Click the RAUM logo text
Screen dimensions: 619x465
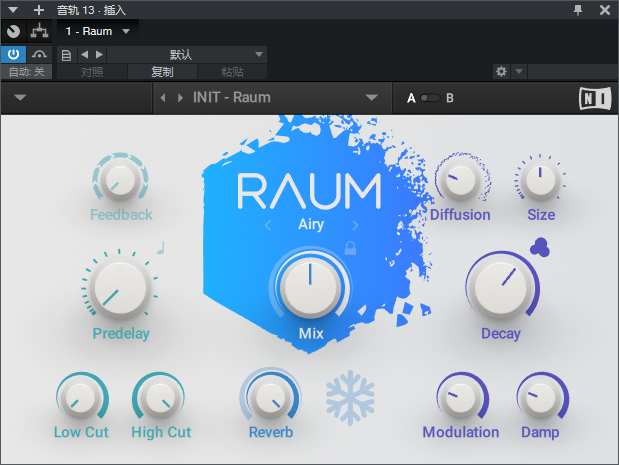point(310,191)
